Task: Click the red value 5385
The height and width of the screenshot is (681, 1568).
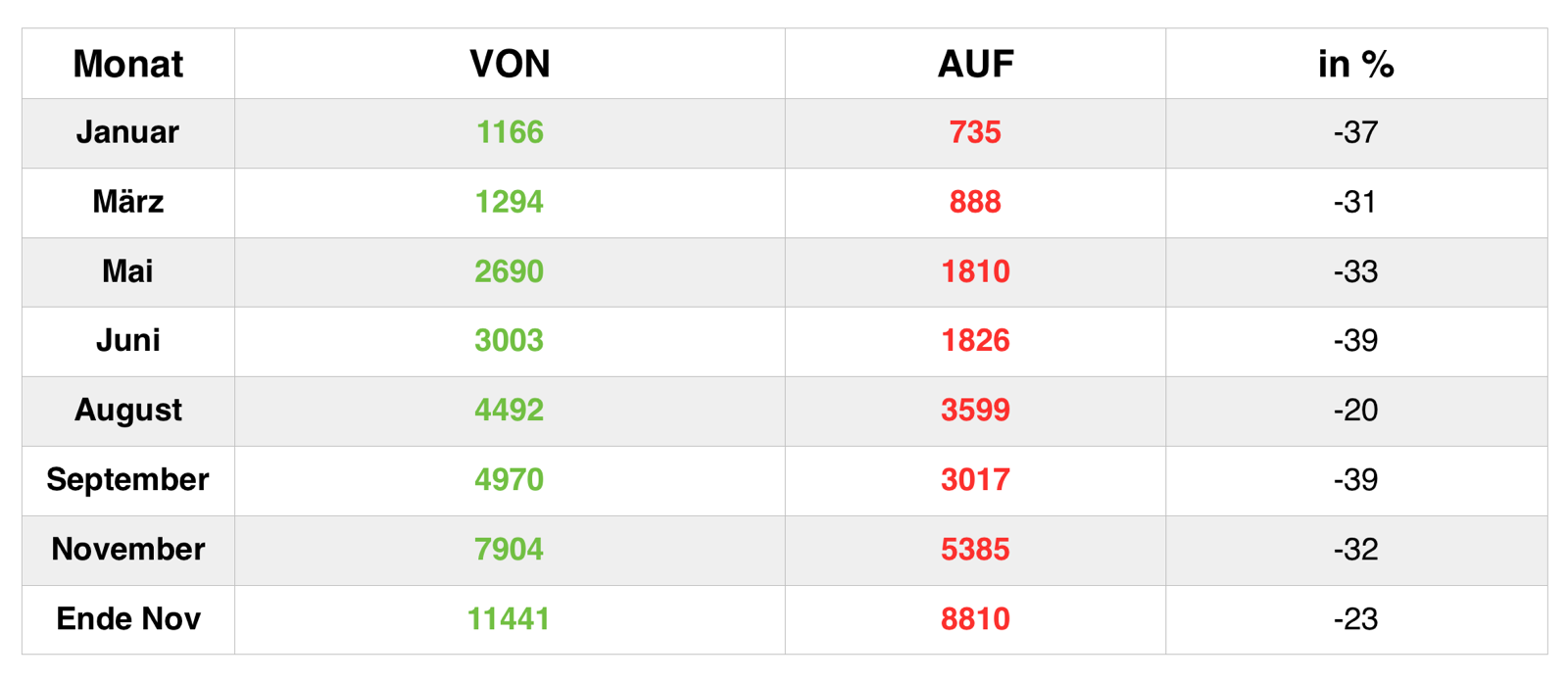Action: [x=975, y=550]
